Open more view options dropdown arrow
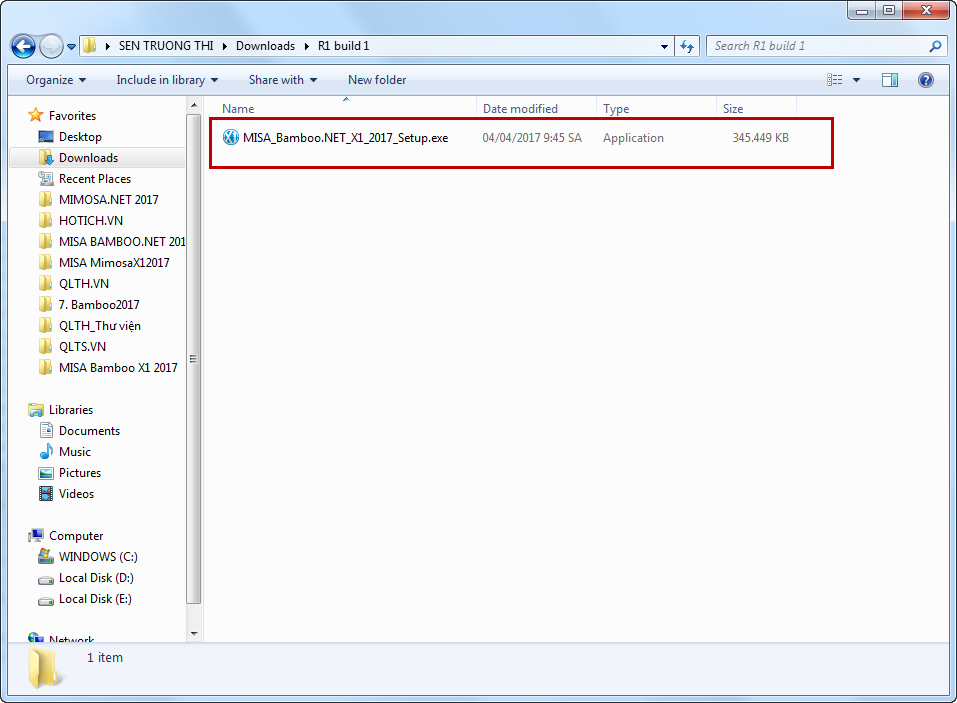Image resolution: width=957 pixels, height=703 pixels. click(x=856, y=80)
